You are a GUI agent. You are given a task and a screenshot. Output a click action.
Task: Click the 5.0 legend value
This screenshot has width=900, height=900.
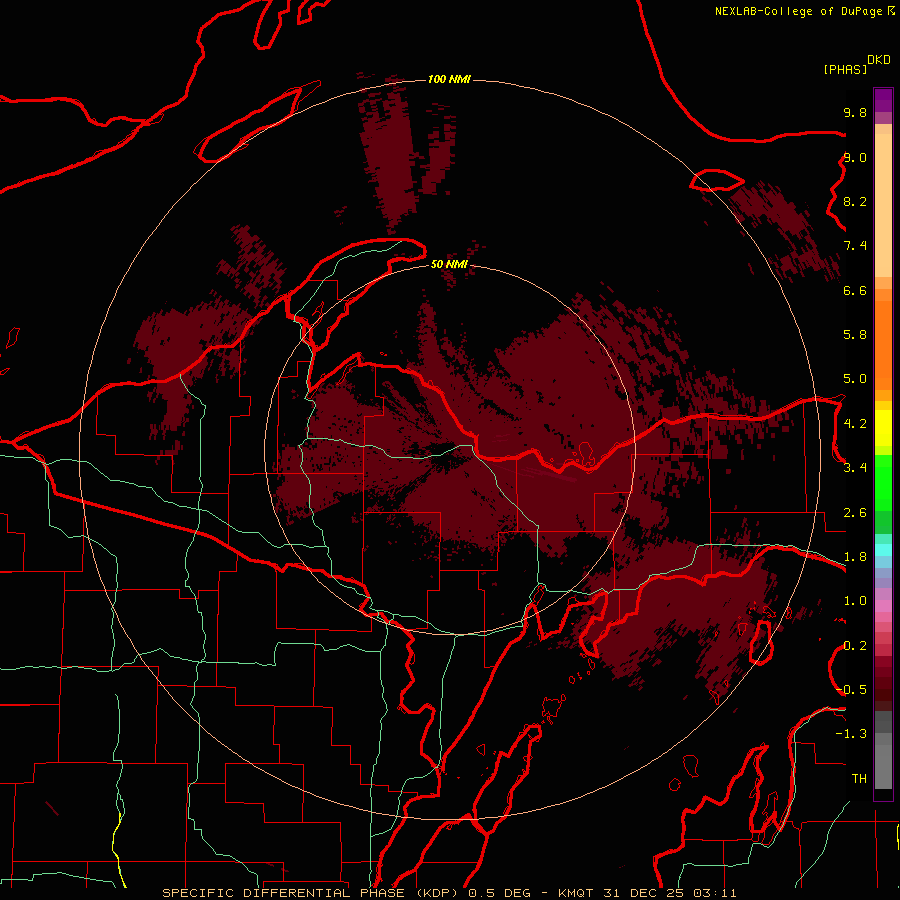coord(855,379)
